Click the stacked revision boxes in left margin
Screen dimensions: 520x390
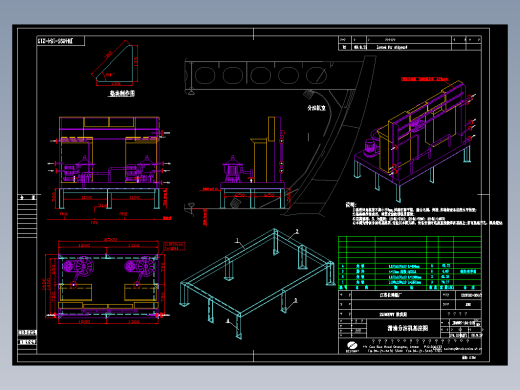pos(27,217)
